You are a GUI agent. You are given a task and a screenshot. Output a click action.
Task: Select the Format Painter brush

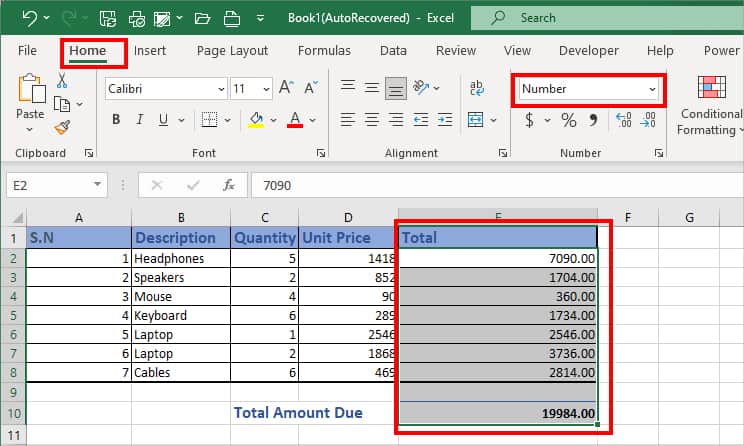pyautogui.click(x=62, y=127)
